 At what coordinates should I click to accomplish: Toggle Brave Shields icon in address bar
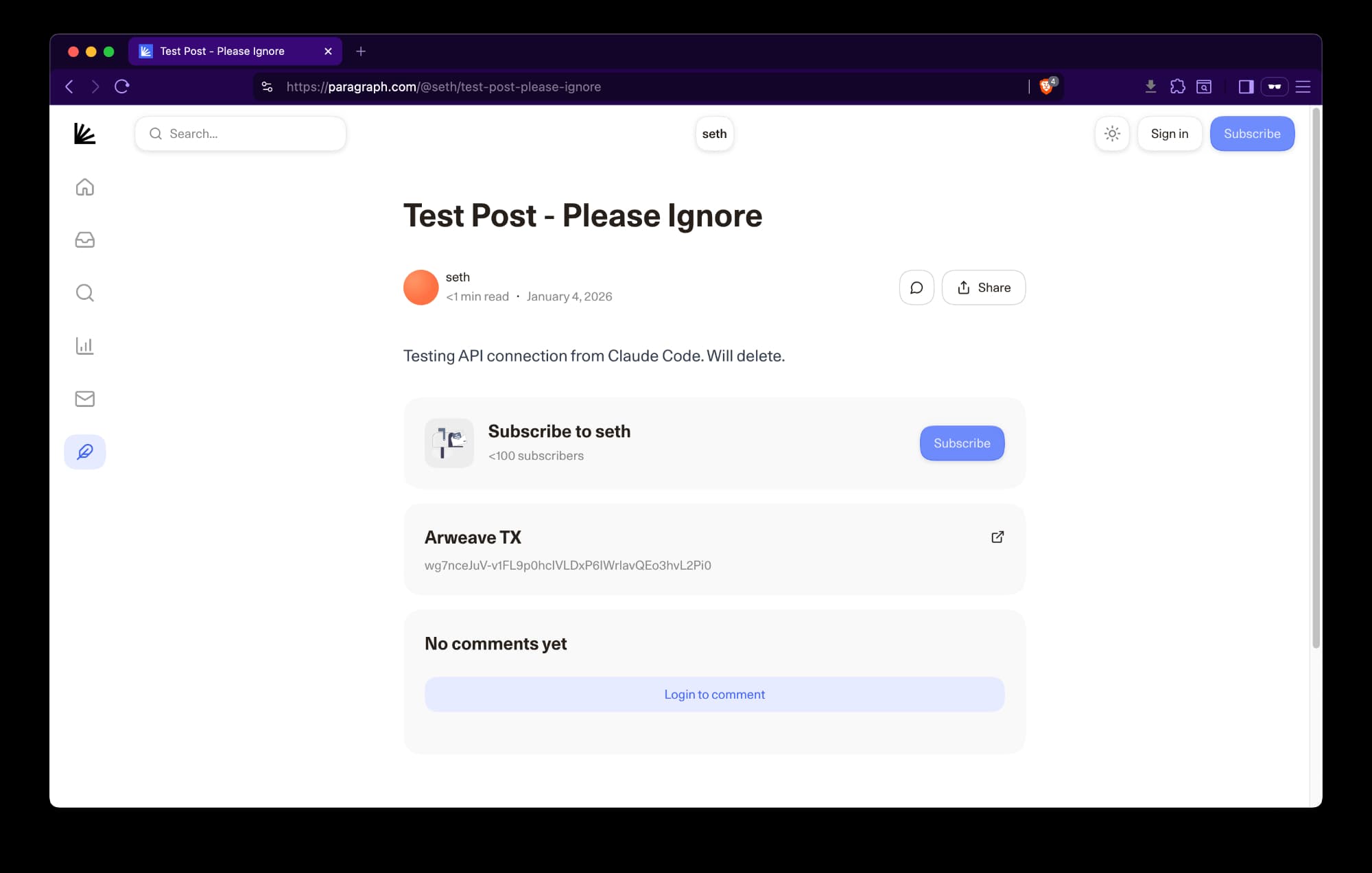[1046, 86]
